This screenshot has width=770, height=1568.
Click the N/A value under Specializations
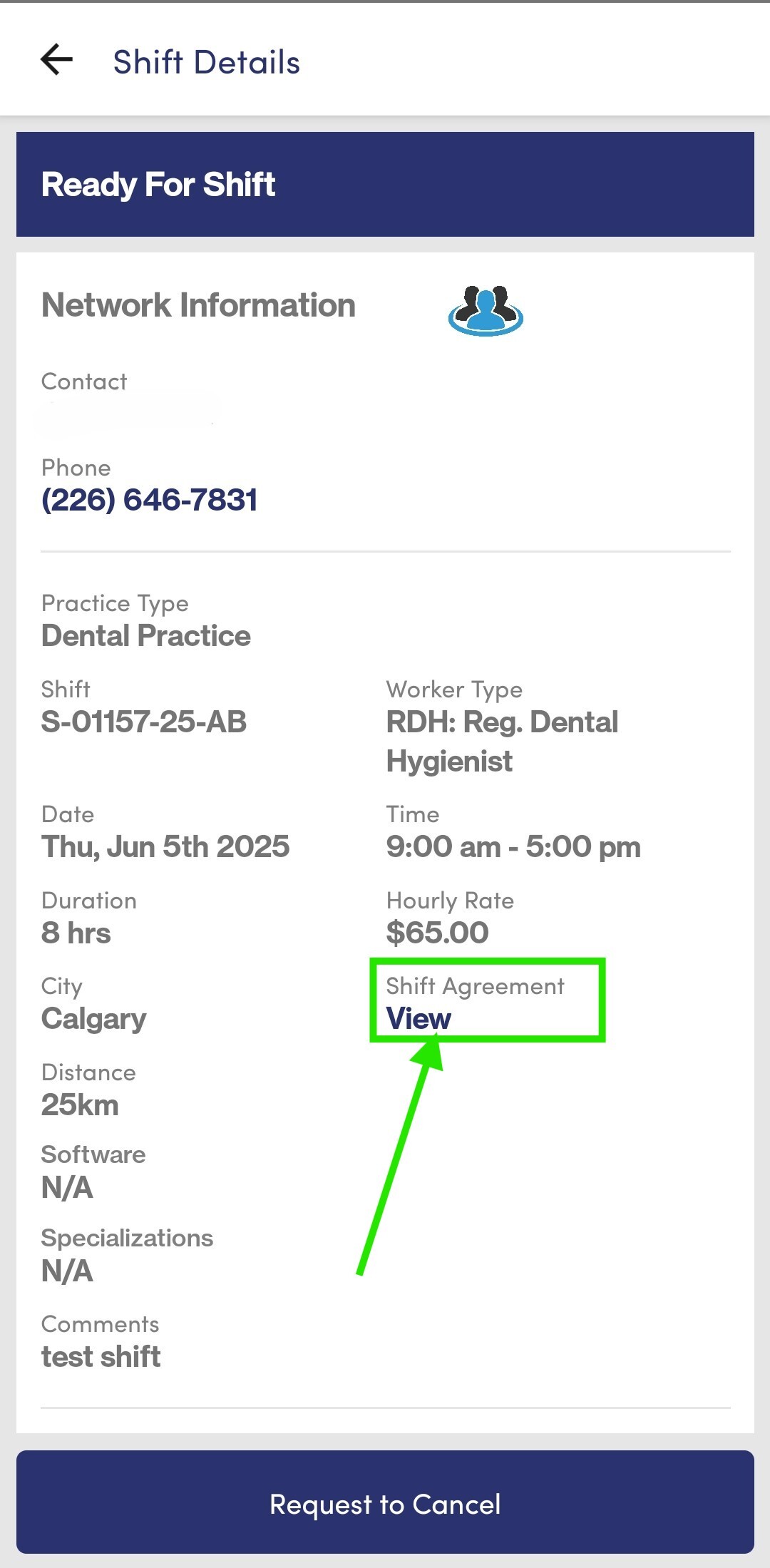point(67,1271)
